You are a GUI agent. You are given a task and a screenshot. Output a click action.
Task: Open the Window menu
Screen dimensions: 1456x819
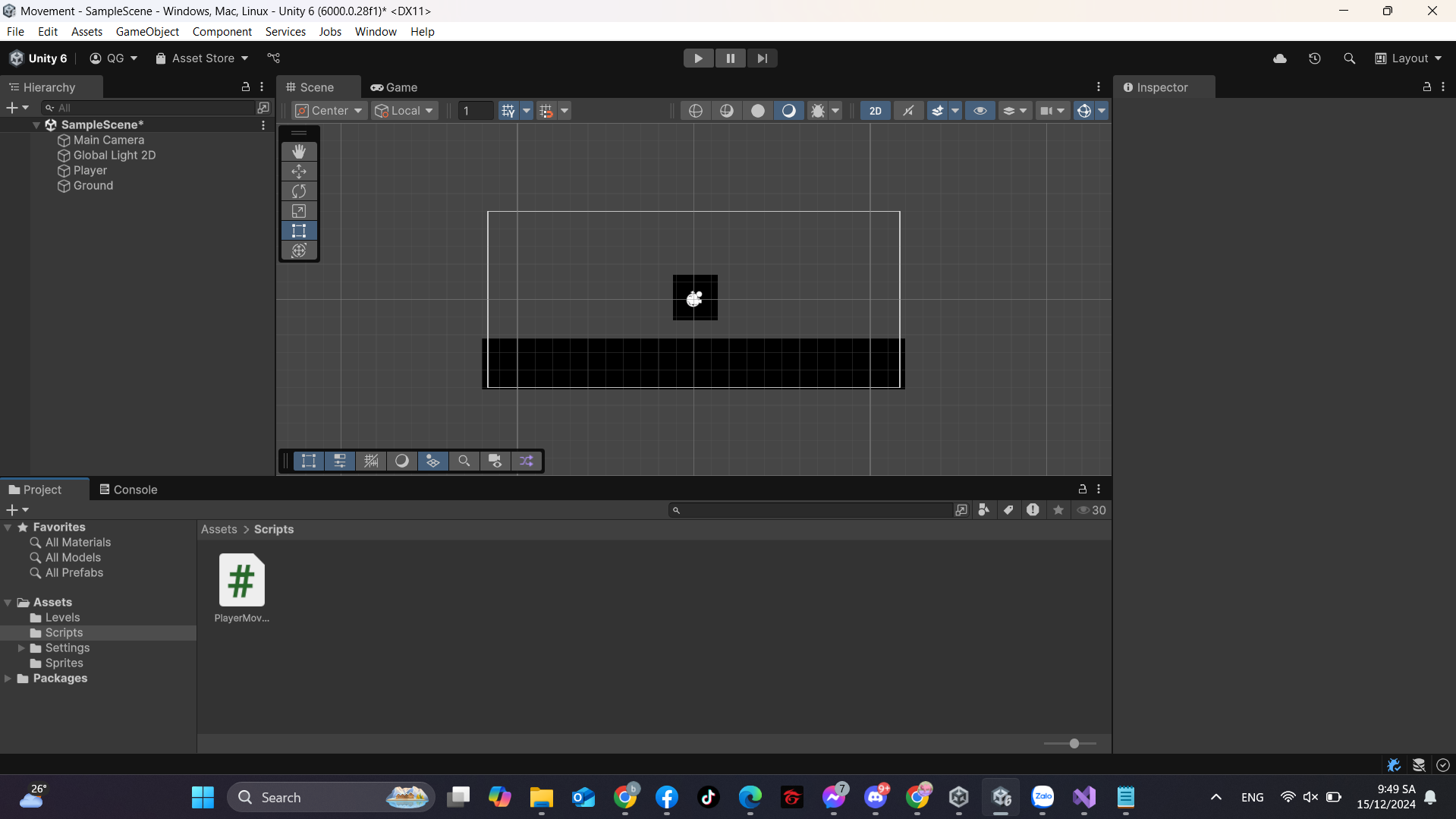coord(376,32)
